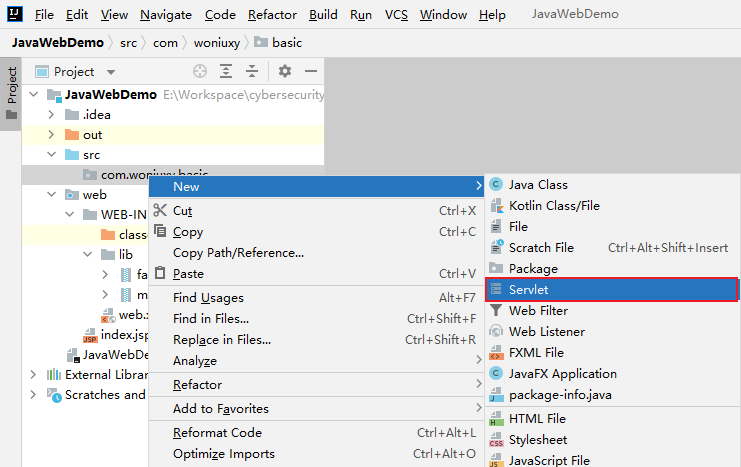Screen dimensions: 741x467
Task: Click the Stylesheet CSS icon
Action: tap(496, 440)
